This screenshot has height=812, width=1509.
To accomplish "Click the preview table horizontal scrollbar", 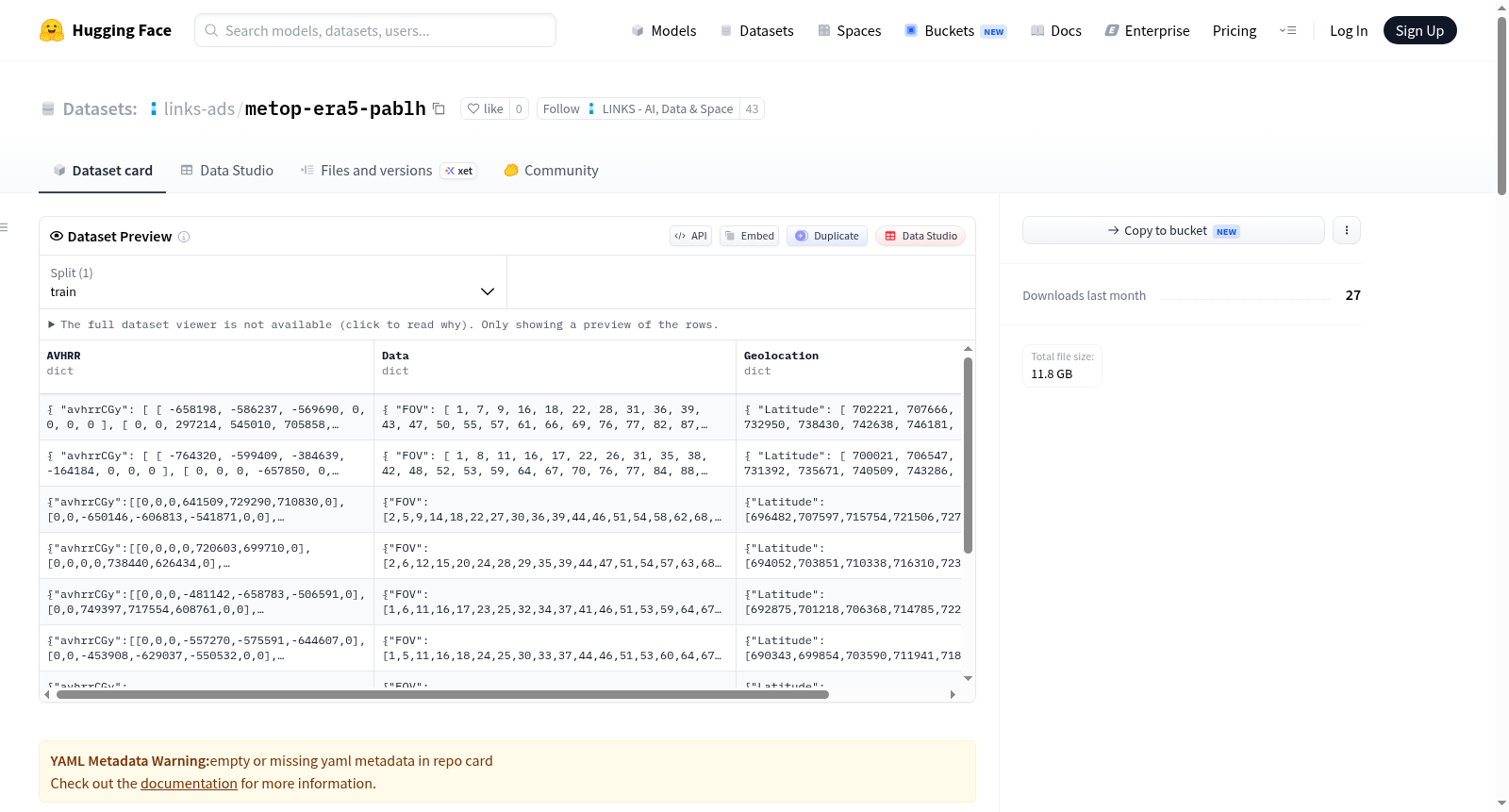I will tap(442, 694).
